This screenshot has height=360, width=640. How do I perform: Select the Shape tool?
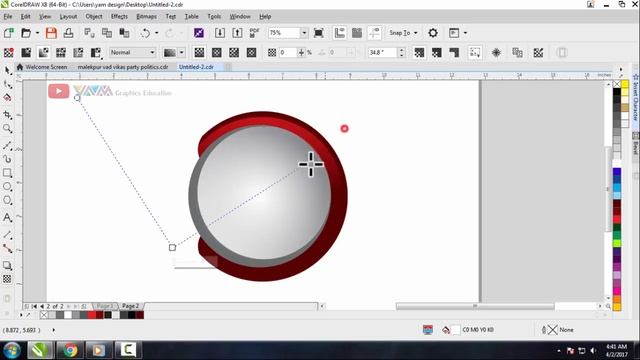[7, 84]
